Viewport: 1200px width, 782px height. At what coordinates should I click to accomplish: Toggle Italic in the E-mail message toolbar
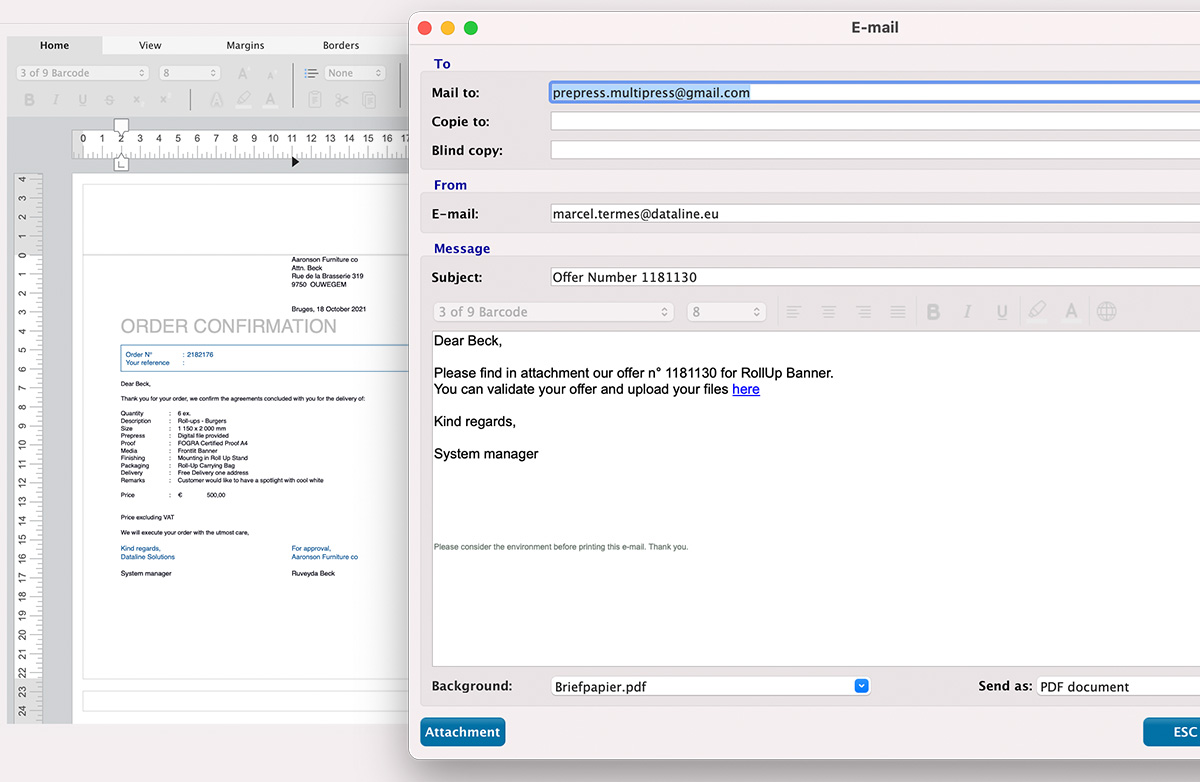click(x=967, y=312)
